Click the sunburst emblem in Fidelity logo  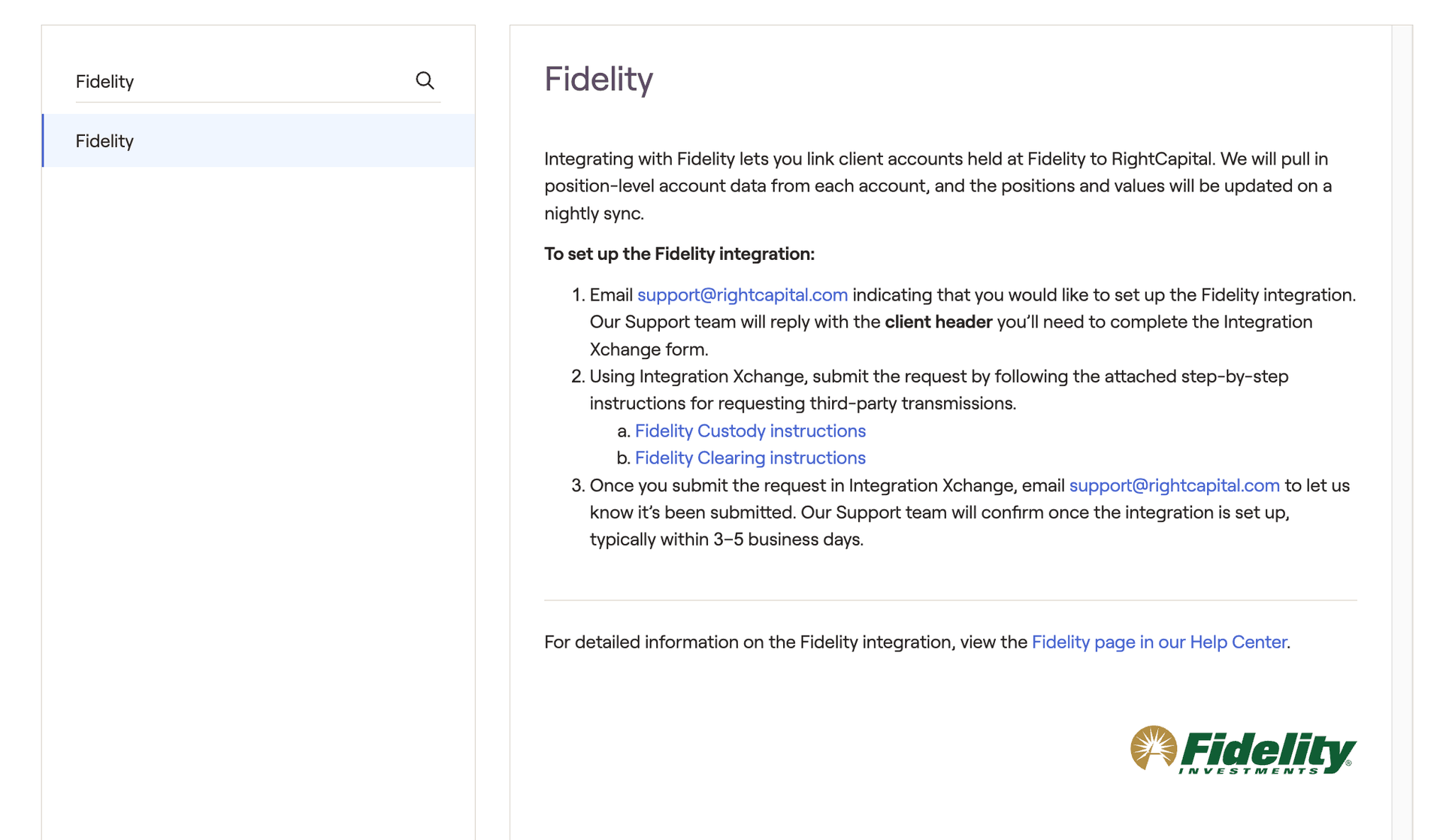1153,747
